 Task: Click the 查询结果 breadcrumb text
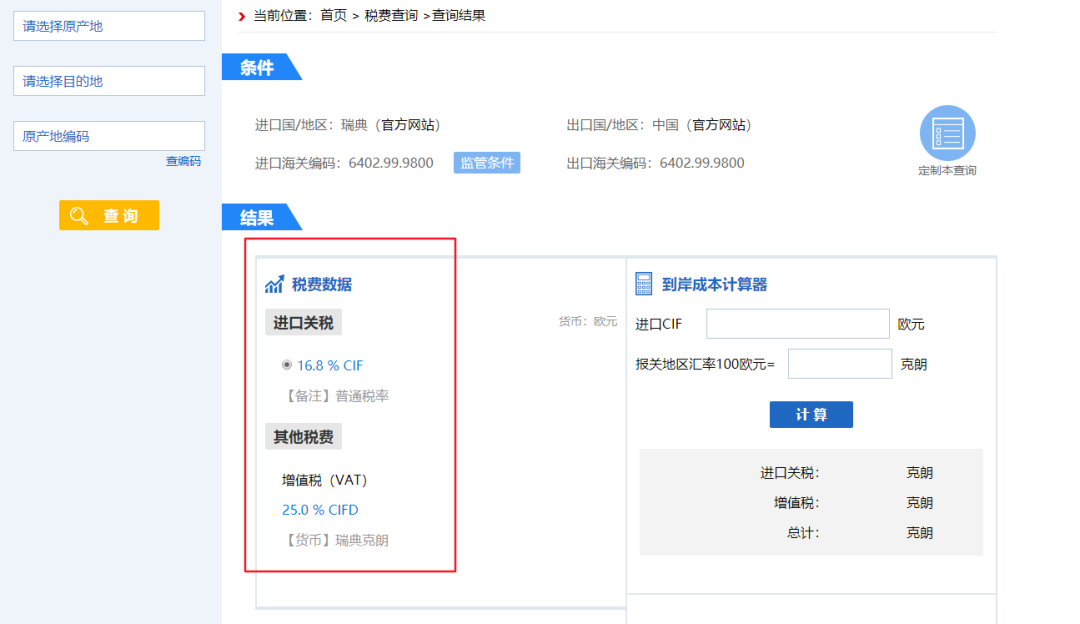[459, 16]
